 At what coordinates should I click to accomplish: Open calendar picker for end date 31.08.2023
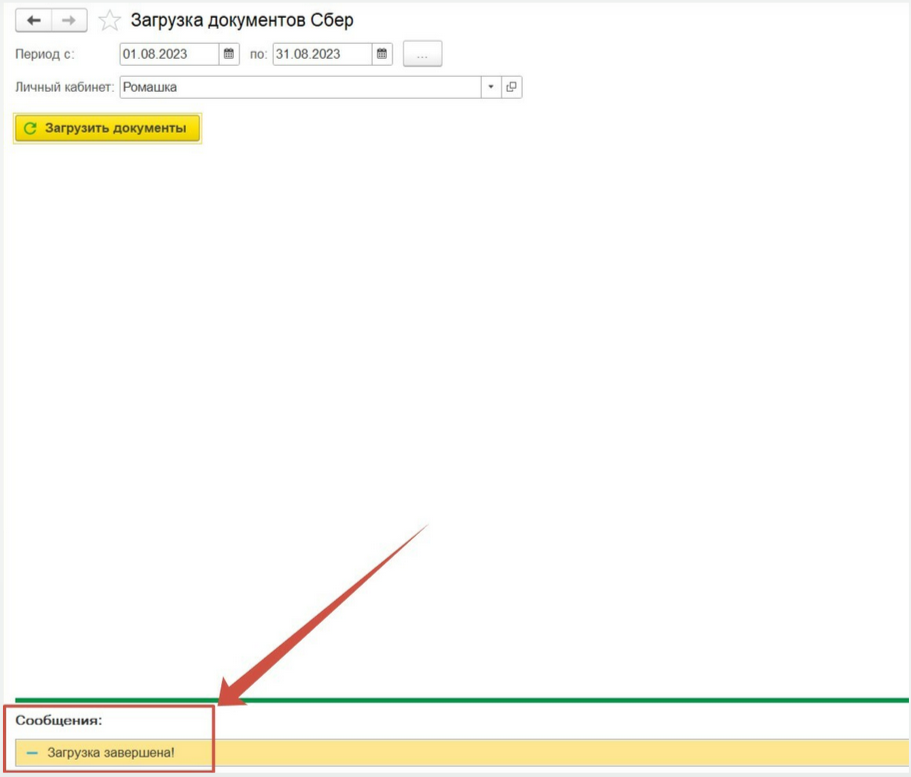tap(382, 54)
